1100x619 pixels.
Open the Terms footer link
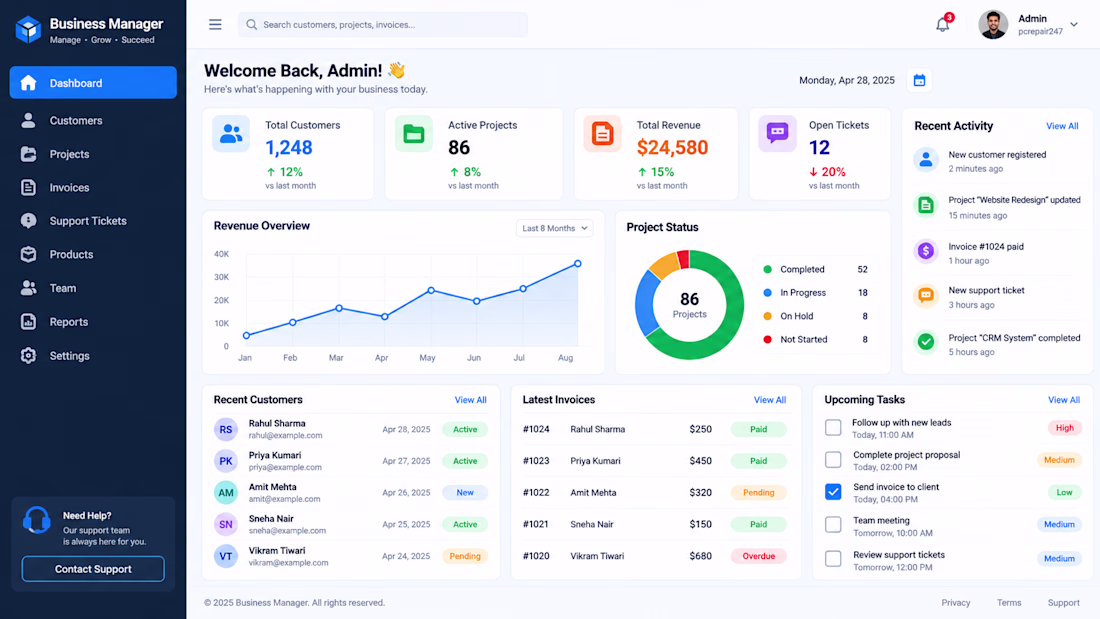pos(1009,603)
